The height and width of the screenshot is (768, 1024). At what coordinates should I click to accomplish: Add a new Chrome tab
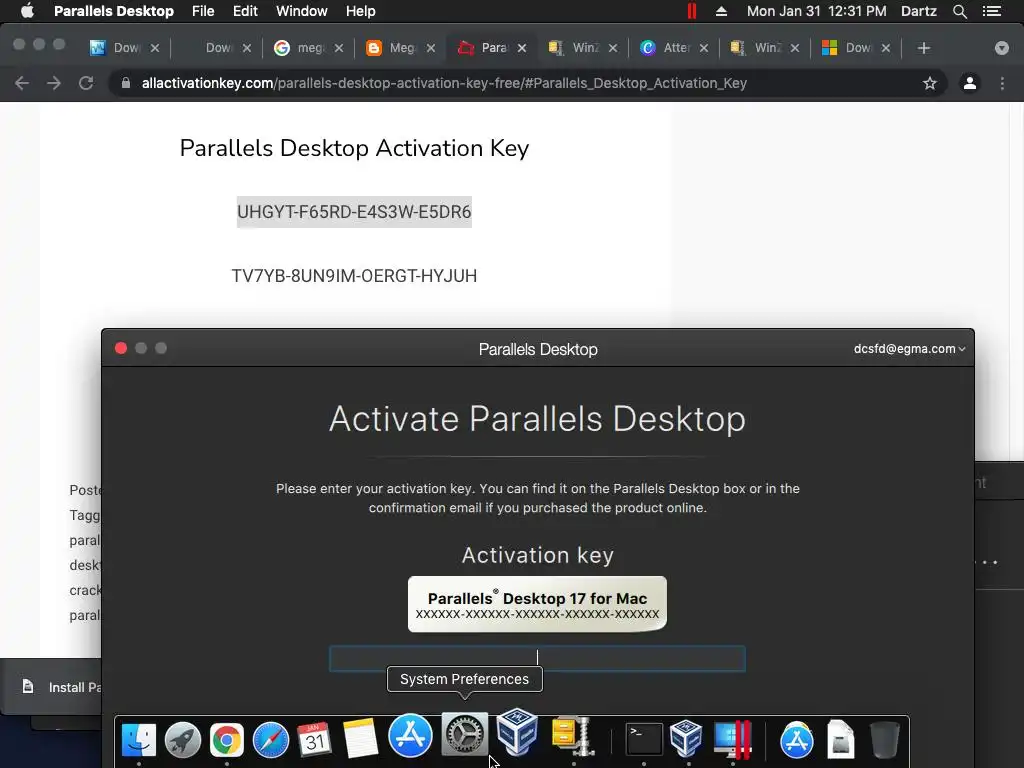pos(923,48)
